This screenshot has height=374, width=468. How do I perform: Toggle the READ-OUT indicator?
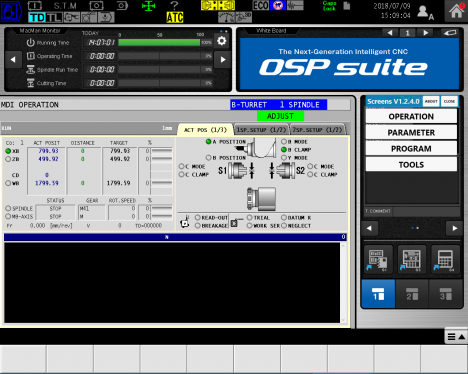click(x=198, y=218)
